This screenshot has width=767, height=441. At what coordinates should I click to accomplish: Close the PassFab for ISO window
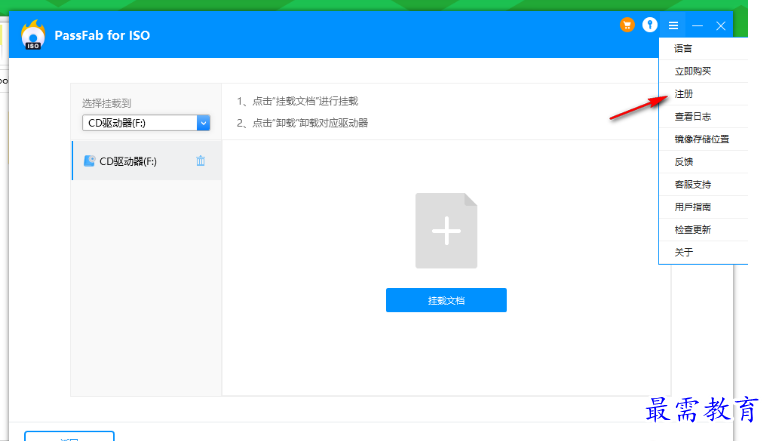(721, 25)
